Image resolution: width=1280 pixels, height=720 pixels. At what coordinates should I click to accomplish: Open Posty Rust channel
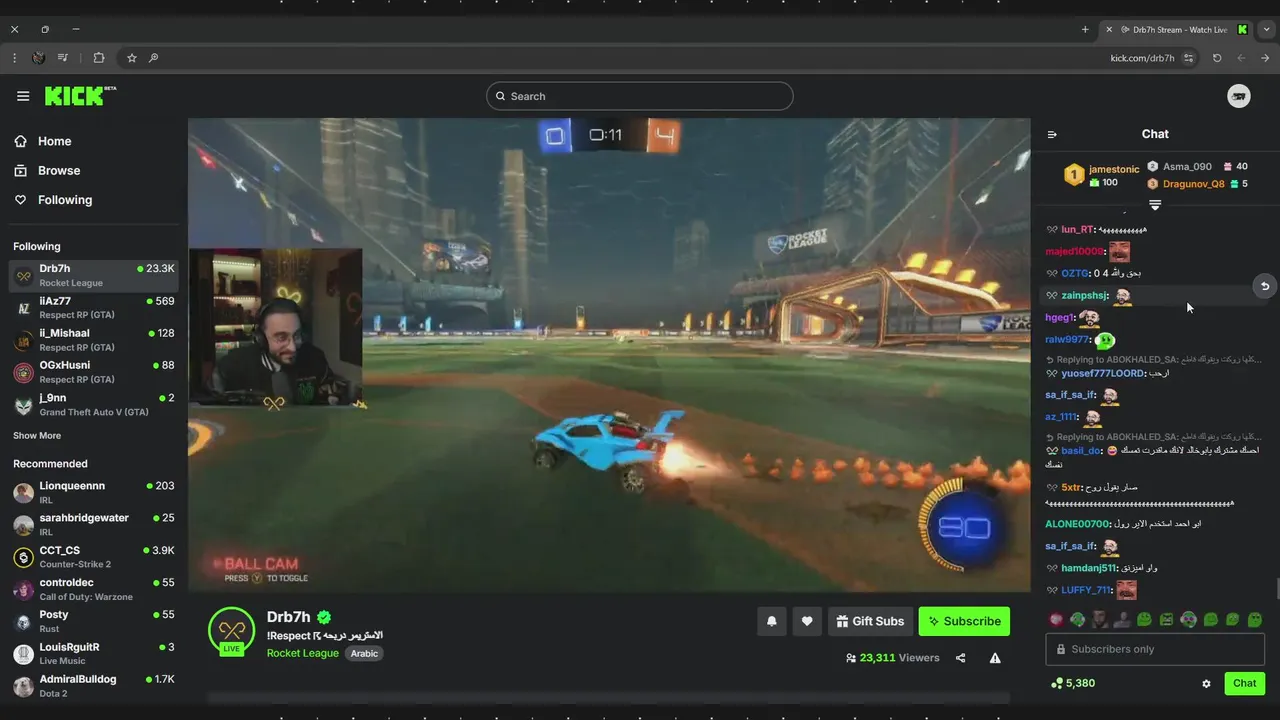point(94,622)
